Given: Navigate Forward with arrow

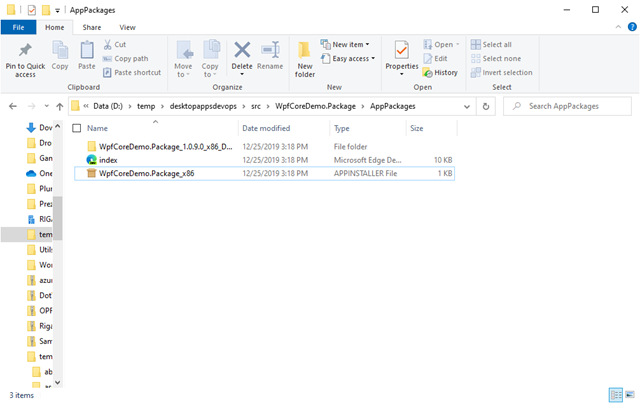Looking at the screenshot, I should point(31,107).
